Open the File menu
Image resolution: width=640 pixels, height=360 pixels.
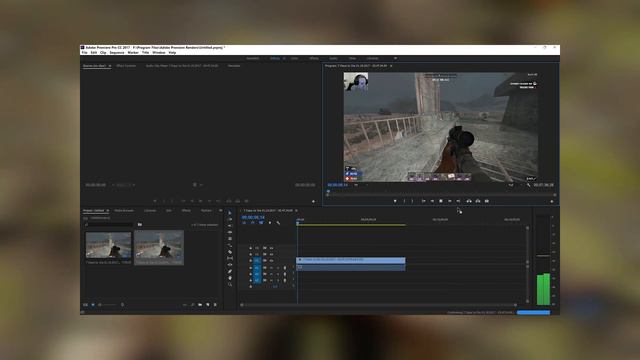[84, 53]
